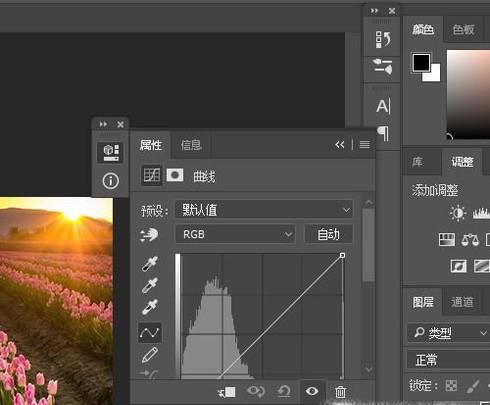Switch to the 图层 tab
Screen dimensions: 490x405
click(423, 302)
